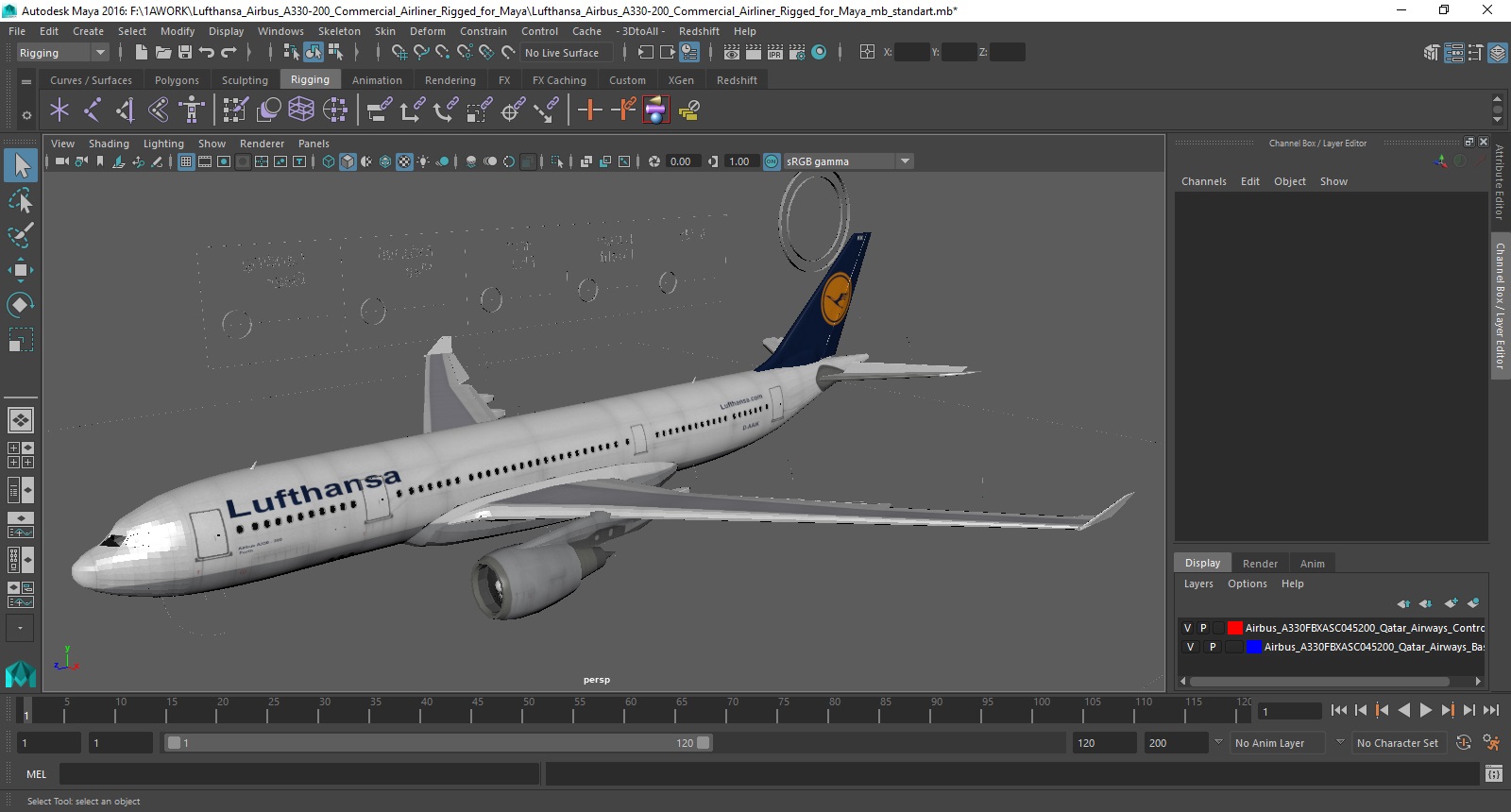Screen dimensions: 1511x812
Task: Open Render Settings icon
Action: [x=797, y=53]
